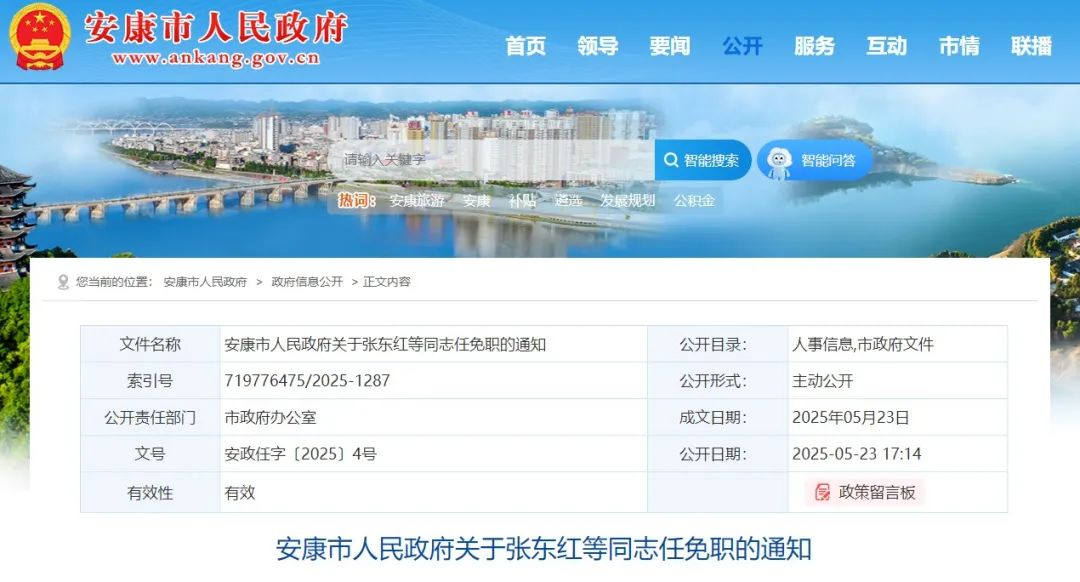Click the article headline below table
The height and width of the screenshot is (582, 1080).
pyautogui.click(x=544, y=549)
